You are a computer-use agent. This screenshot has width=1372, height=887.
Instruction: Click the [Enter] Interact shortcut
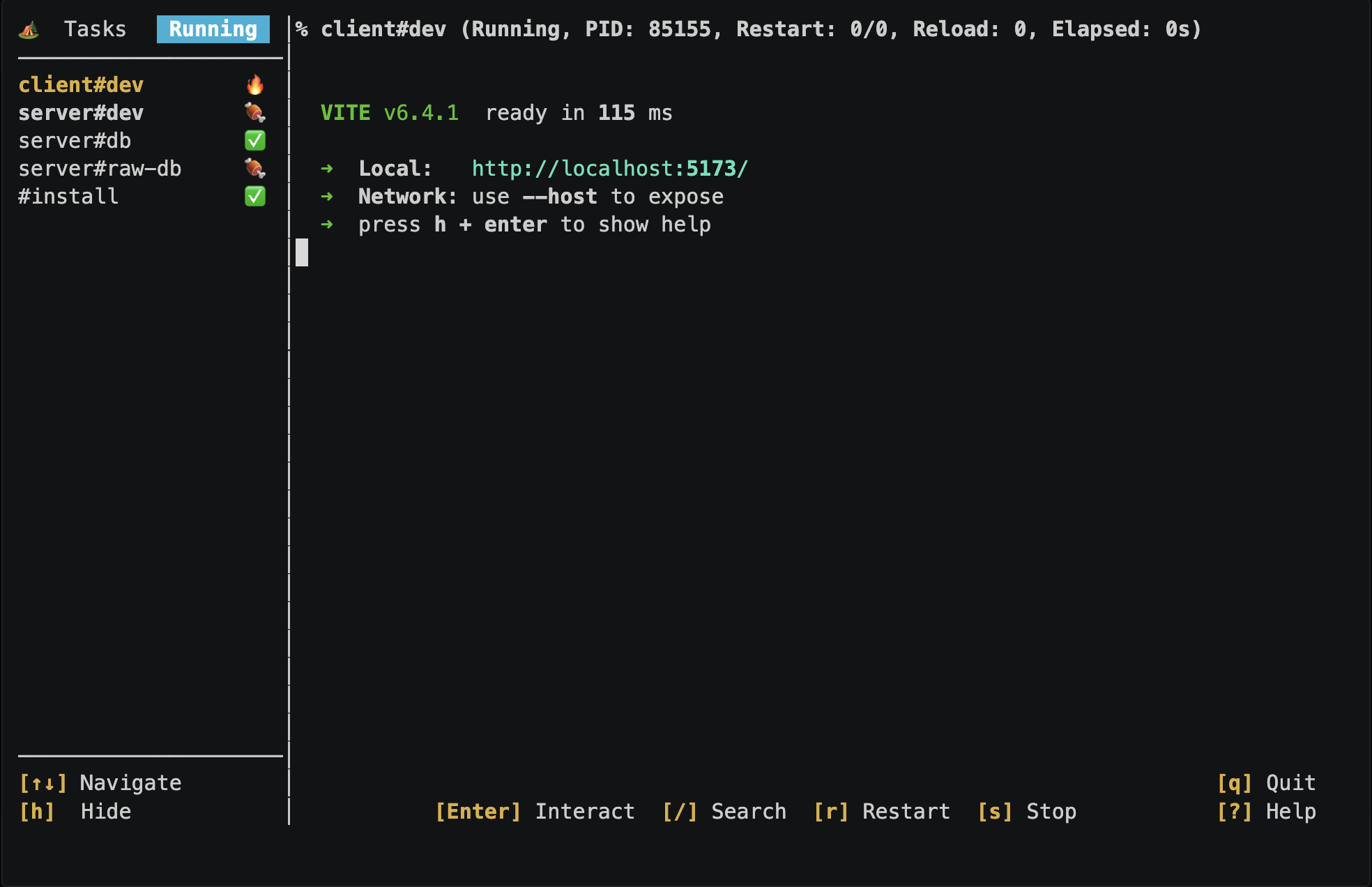point(535,811)
